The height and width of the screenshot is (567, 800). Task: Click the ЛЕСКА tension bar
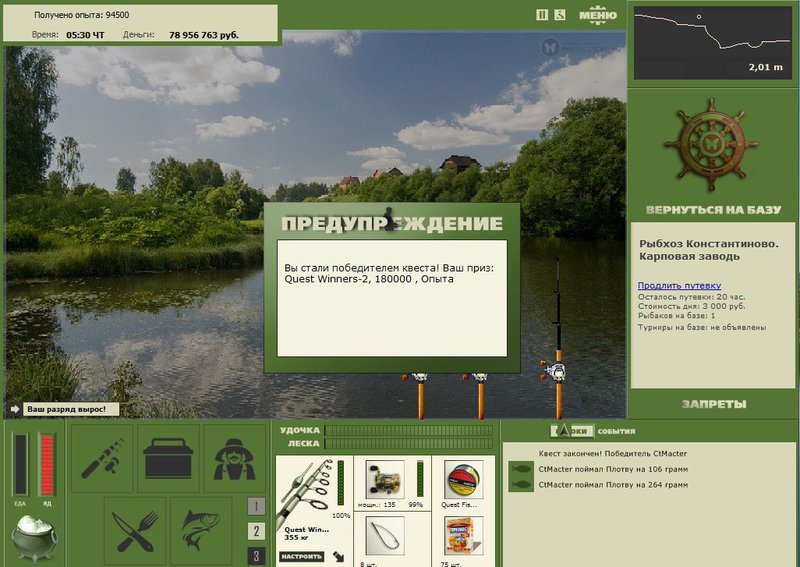[409, 443]
